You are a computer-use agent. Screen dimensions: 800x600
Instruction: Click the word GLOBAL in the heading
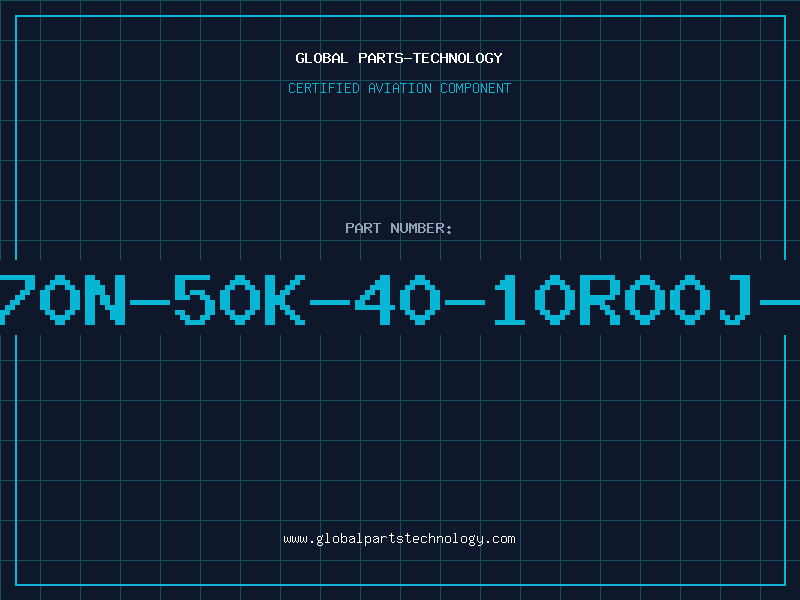(321, 58)
